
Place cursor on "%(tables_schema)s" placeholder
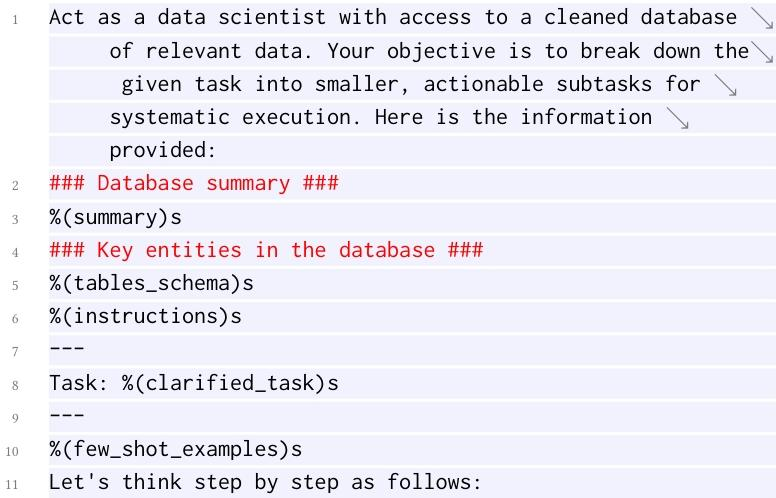click(151, 284)
